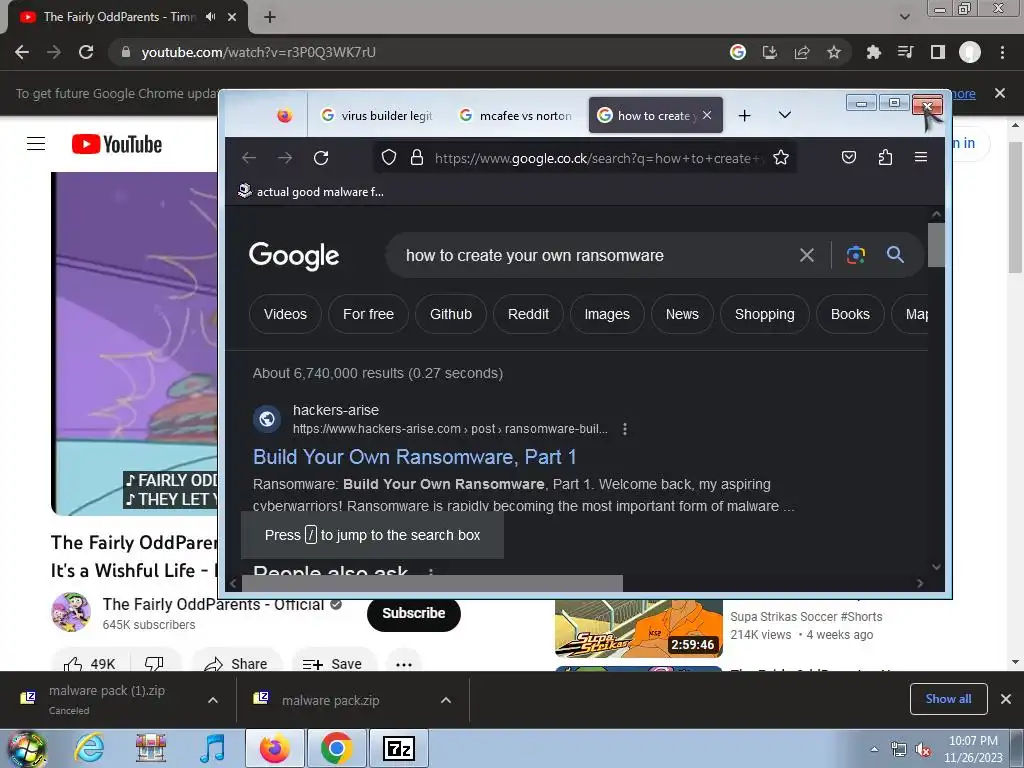1024x768 pixels.
Task: Click Firefox site security padlock icon
Action: coord(417,157)
